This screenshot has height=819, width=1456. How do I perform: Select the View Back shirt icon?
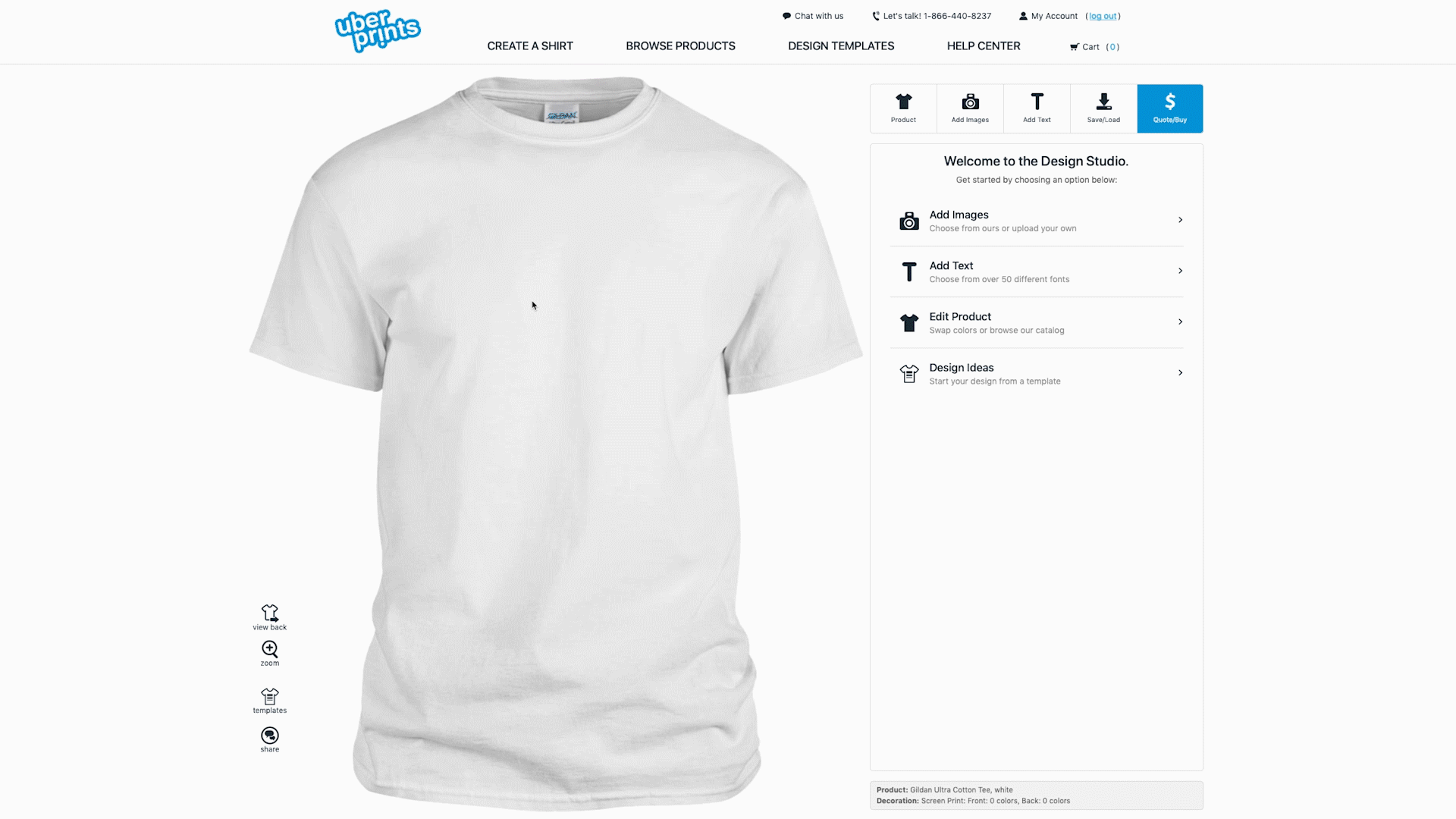coord(269,612)
